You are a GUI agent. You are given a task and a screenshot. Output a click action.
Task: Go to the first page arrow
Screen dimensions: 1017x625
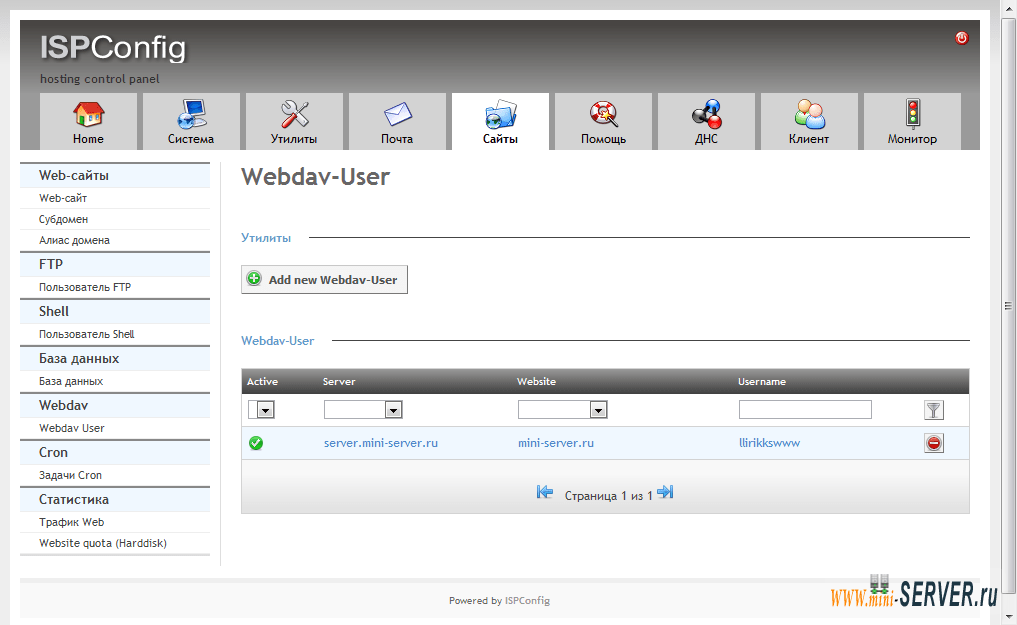[545, 492]
